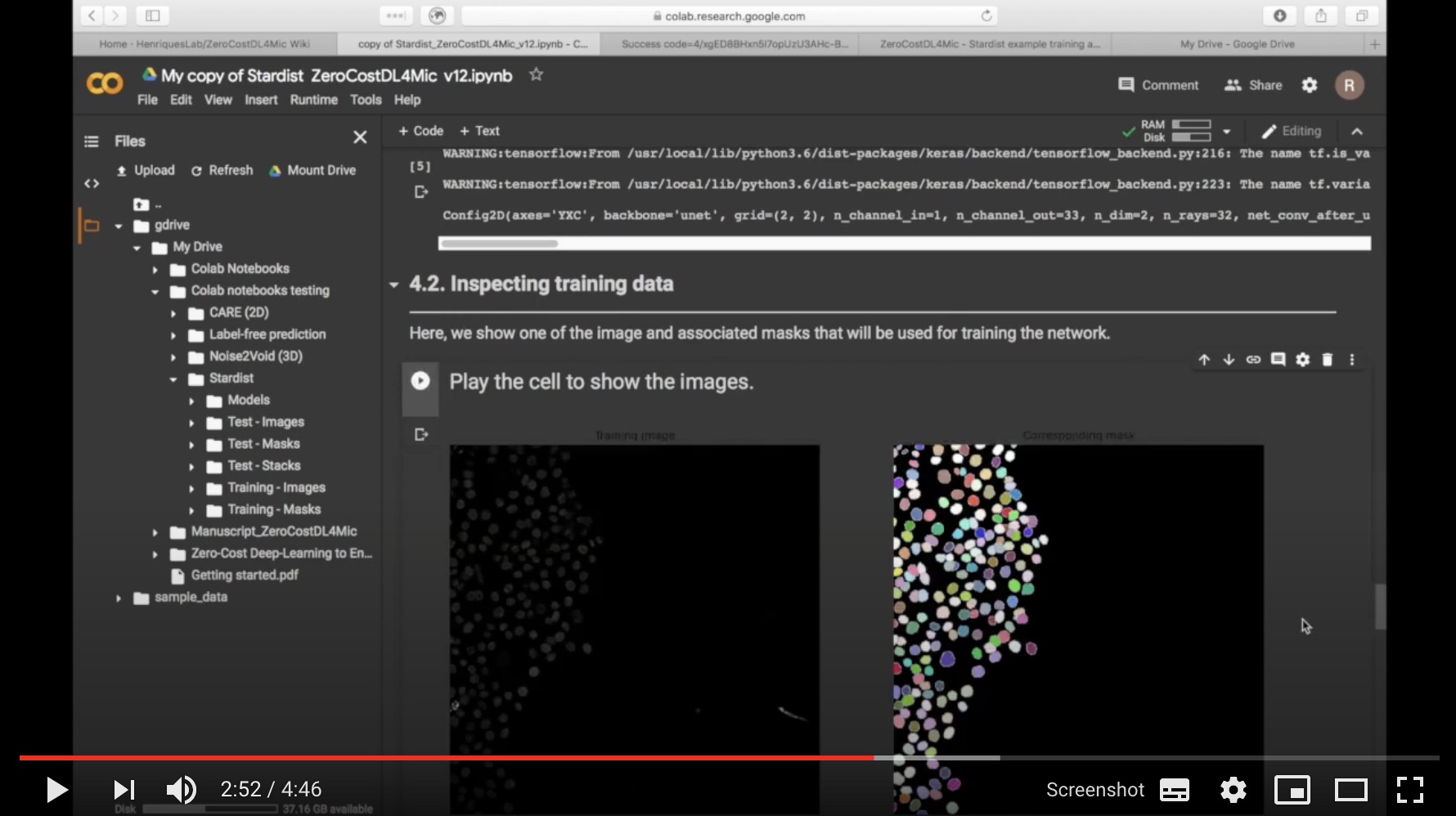Image resolution: width=1456 pixels, height=816 pixels.
Task: Toggle video subtitles button
Action: click(1175, 790)
